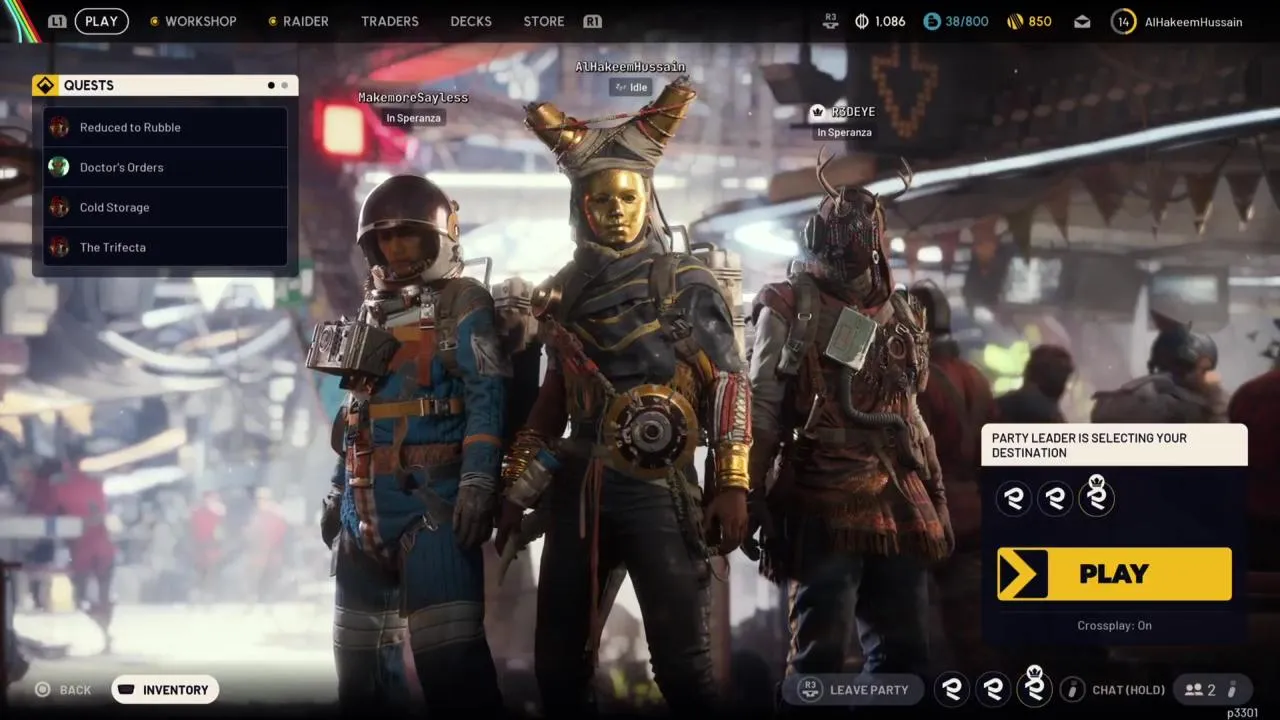Open the mail envelope icon
1280x720 pixels.
coord(1082,21)
